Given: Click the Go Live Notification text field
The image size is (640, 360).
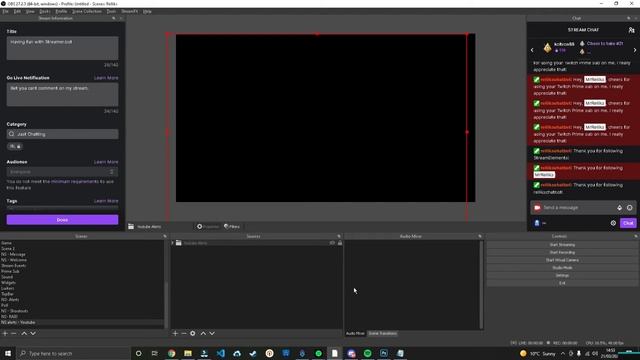Looking at the screenshot, I should pos(62,95).
